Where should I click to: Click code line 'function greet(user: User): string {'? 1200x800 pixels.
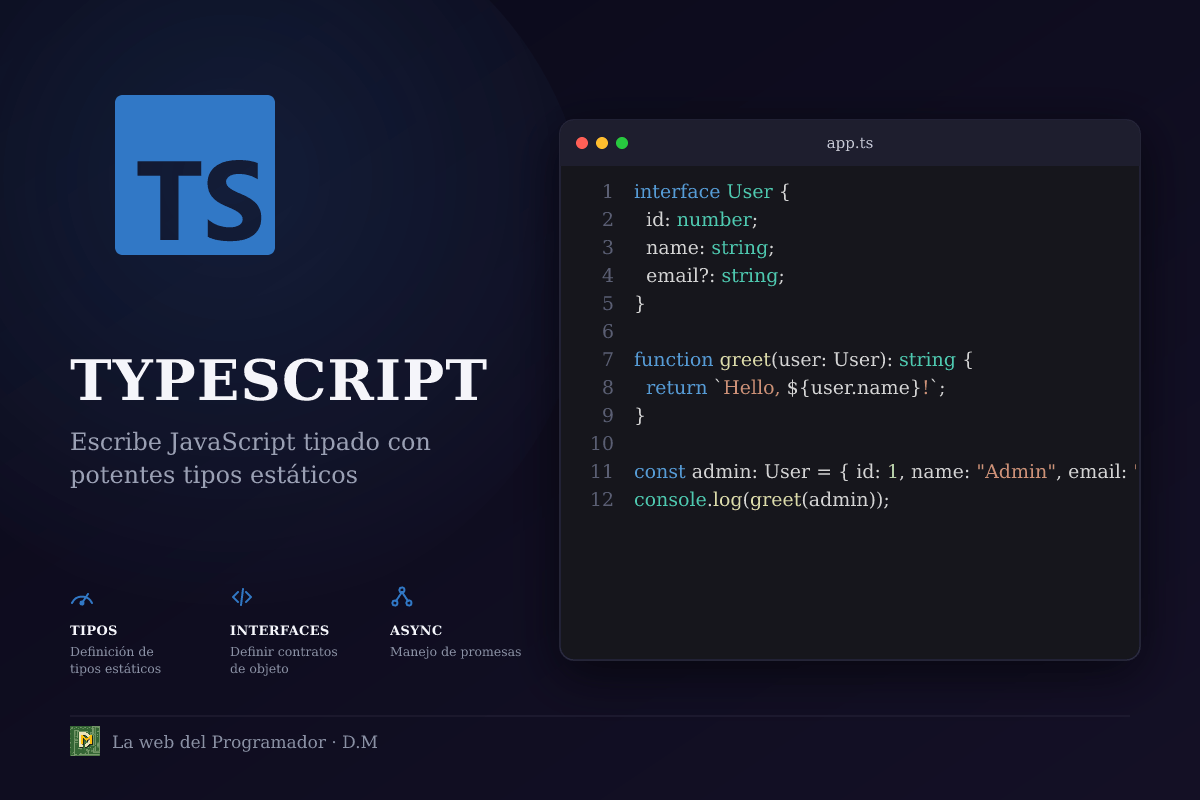(x=804, y=359)
